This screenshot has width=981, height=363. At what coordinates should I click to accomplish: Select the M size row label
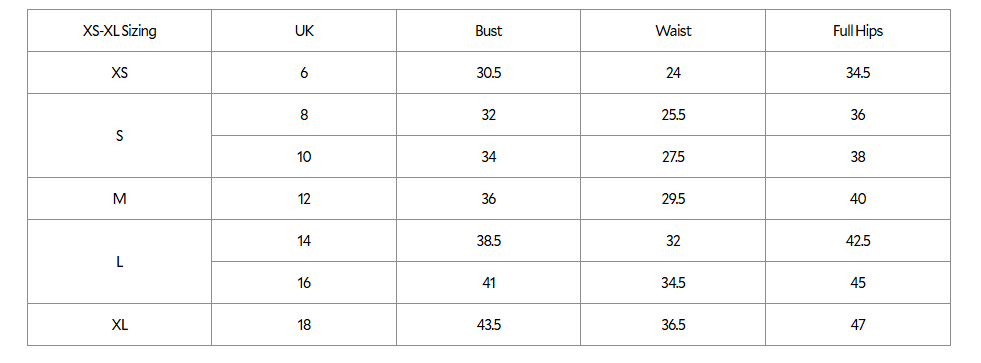click(119, 199)
